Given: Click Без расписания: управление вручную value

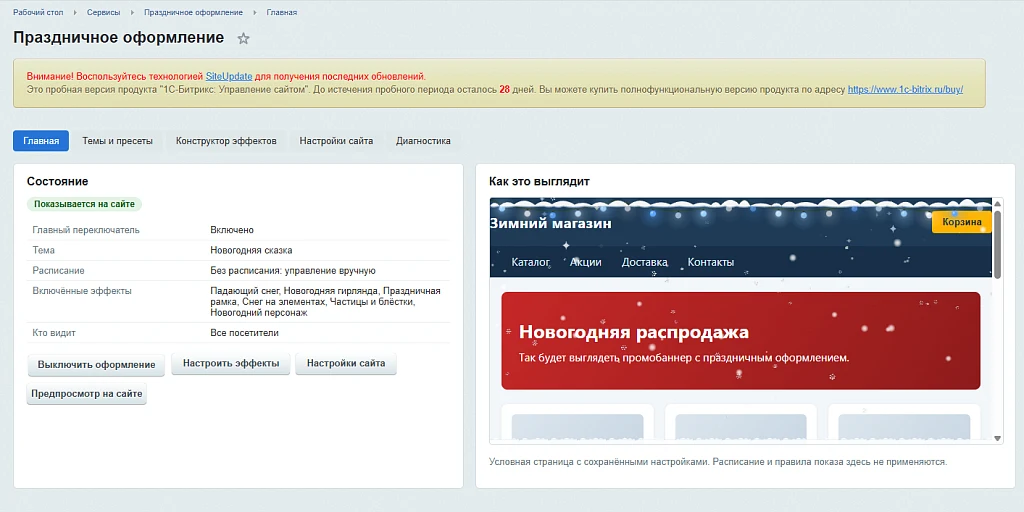Looking at the screenshot, I should tap(293, 270).
